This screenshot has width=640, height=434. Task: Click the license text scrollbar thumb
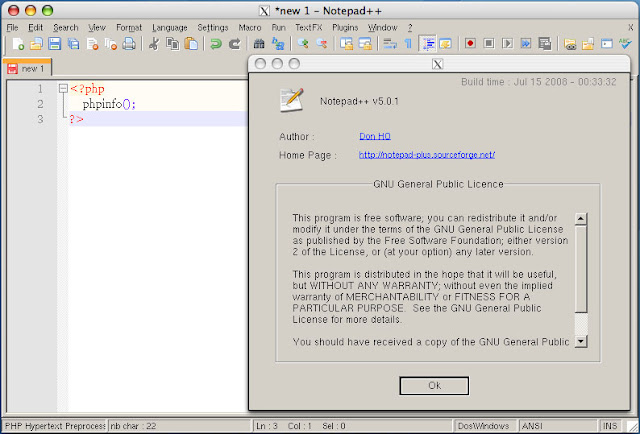[x=580, y=269]
